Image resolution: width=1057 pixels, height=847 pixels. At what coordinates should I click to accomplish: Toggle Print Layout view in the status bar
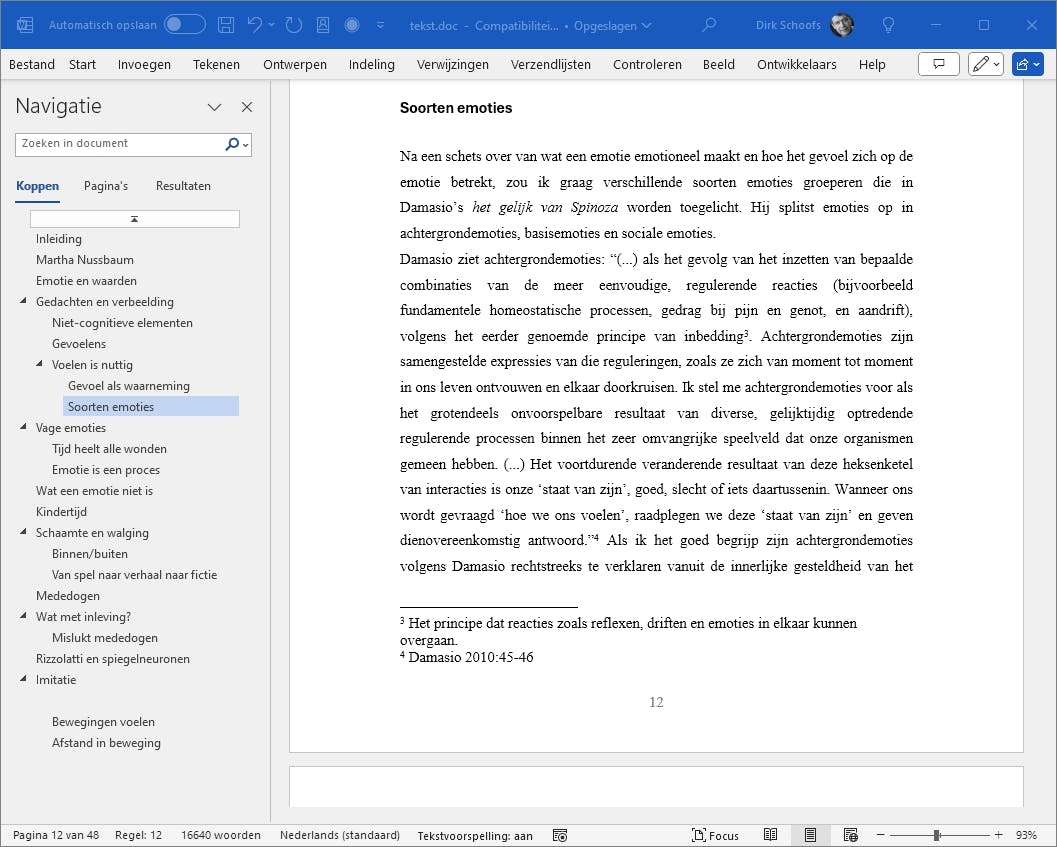click(811, 835)
